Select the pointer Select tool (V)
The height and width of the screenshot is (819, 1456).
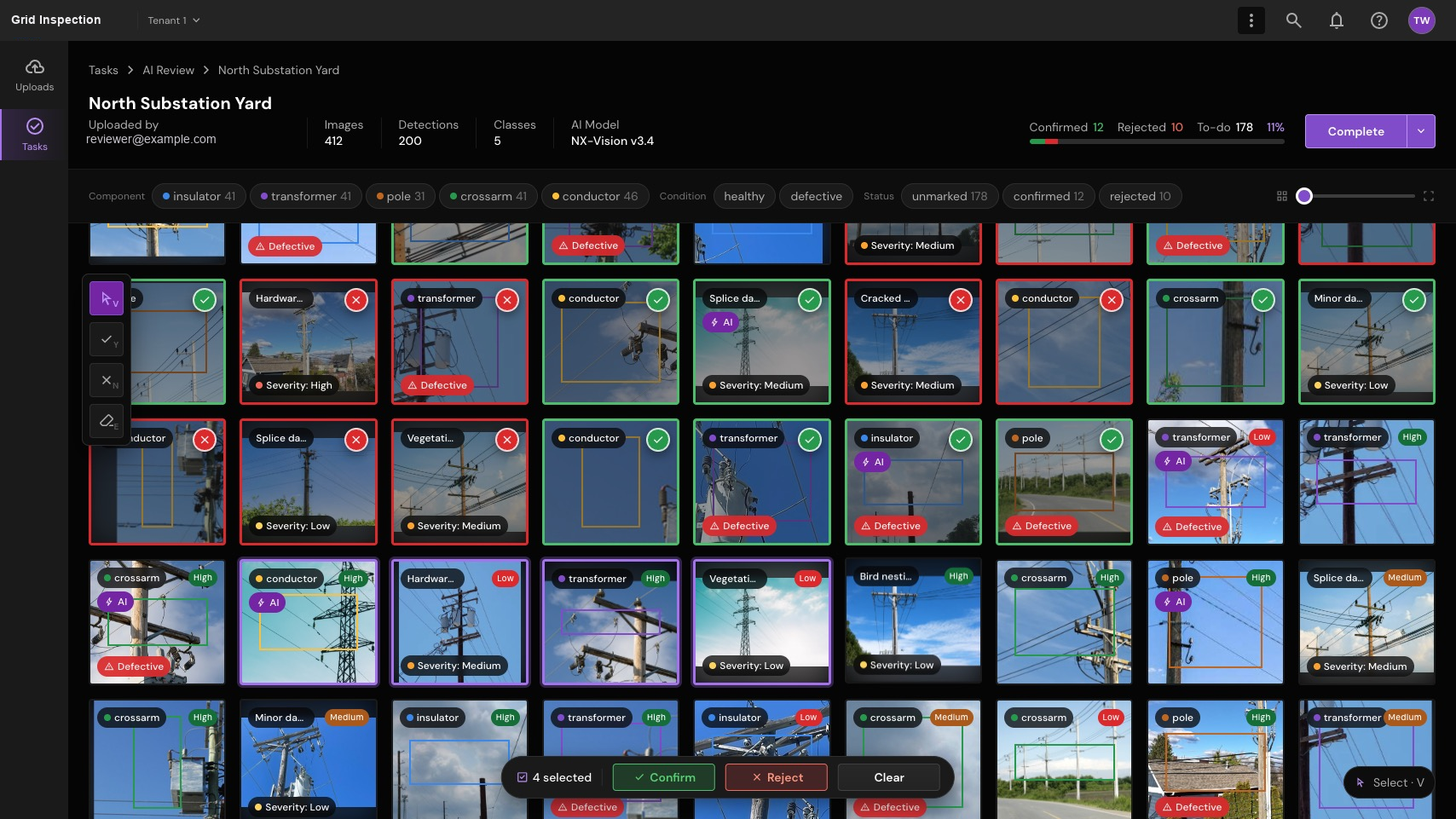tap(107, 298)
